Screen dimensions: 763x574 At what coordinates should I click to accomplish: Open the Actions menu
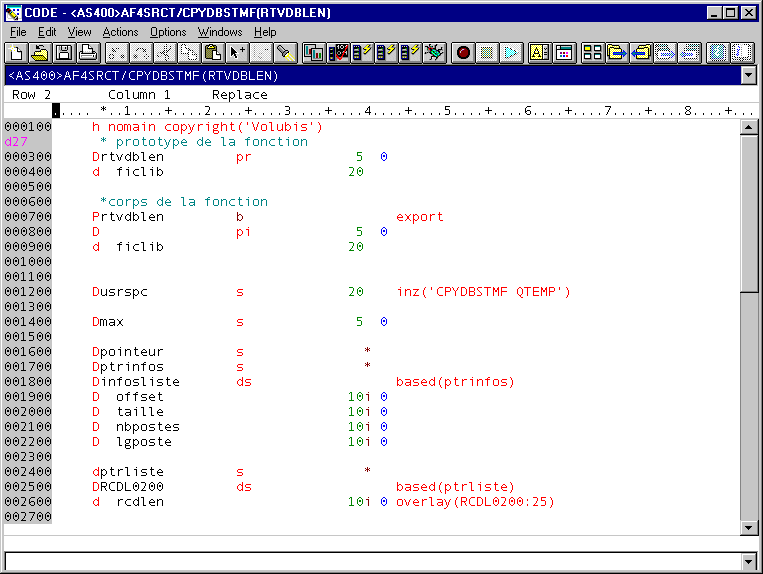click(120, 32)
